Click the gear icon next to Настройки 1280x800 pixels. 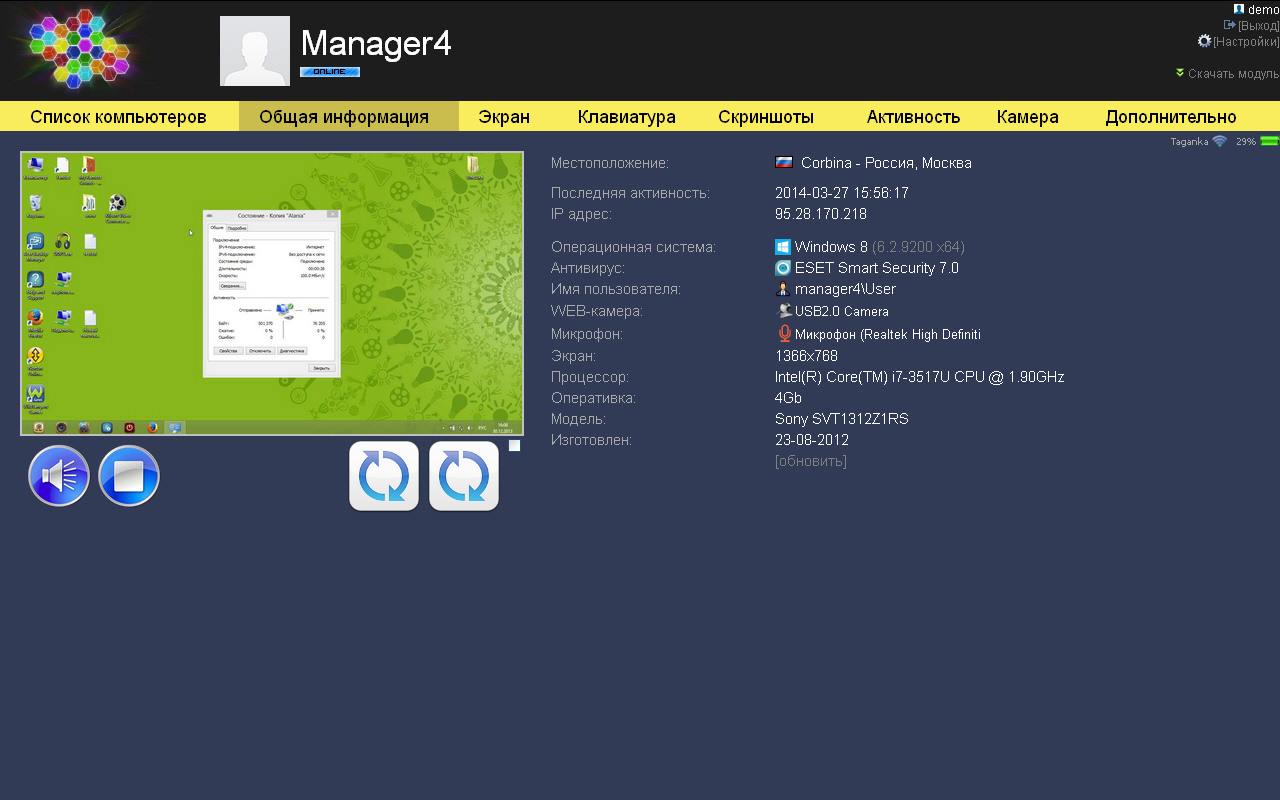(1204, 41)
